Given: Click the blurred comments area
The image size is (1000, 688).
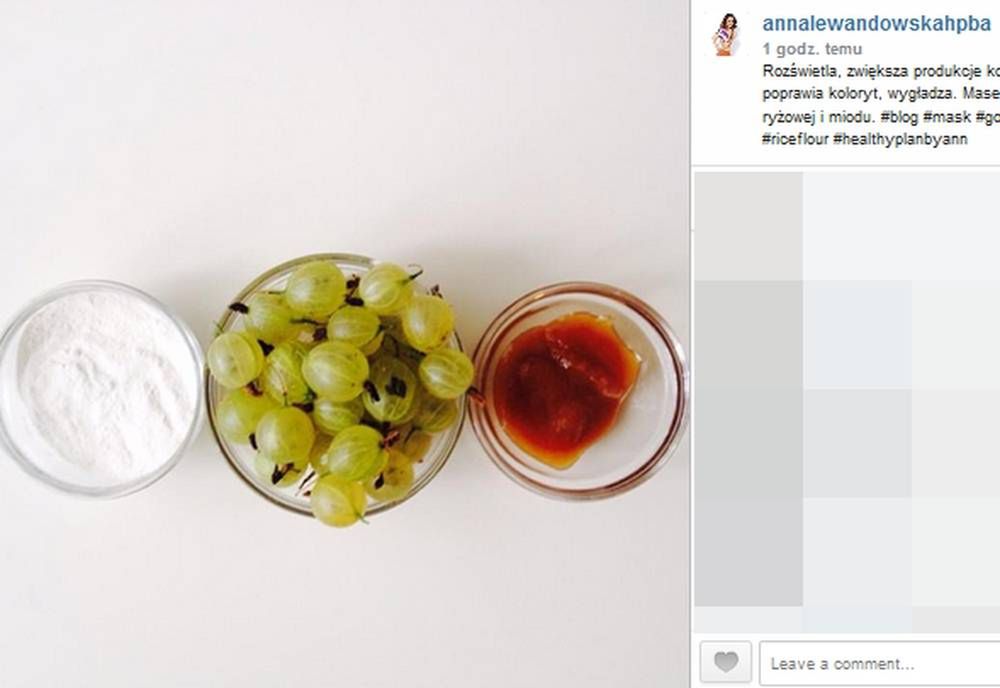Looking at the screenshot, I should [x=847, y=402].
